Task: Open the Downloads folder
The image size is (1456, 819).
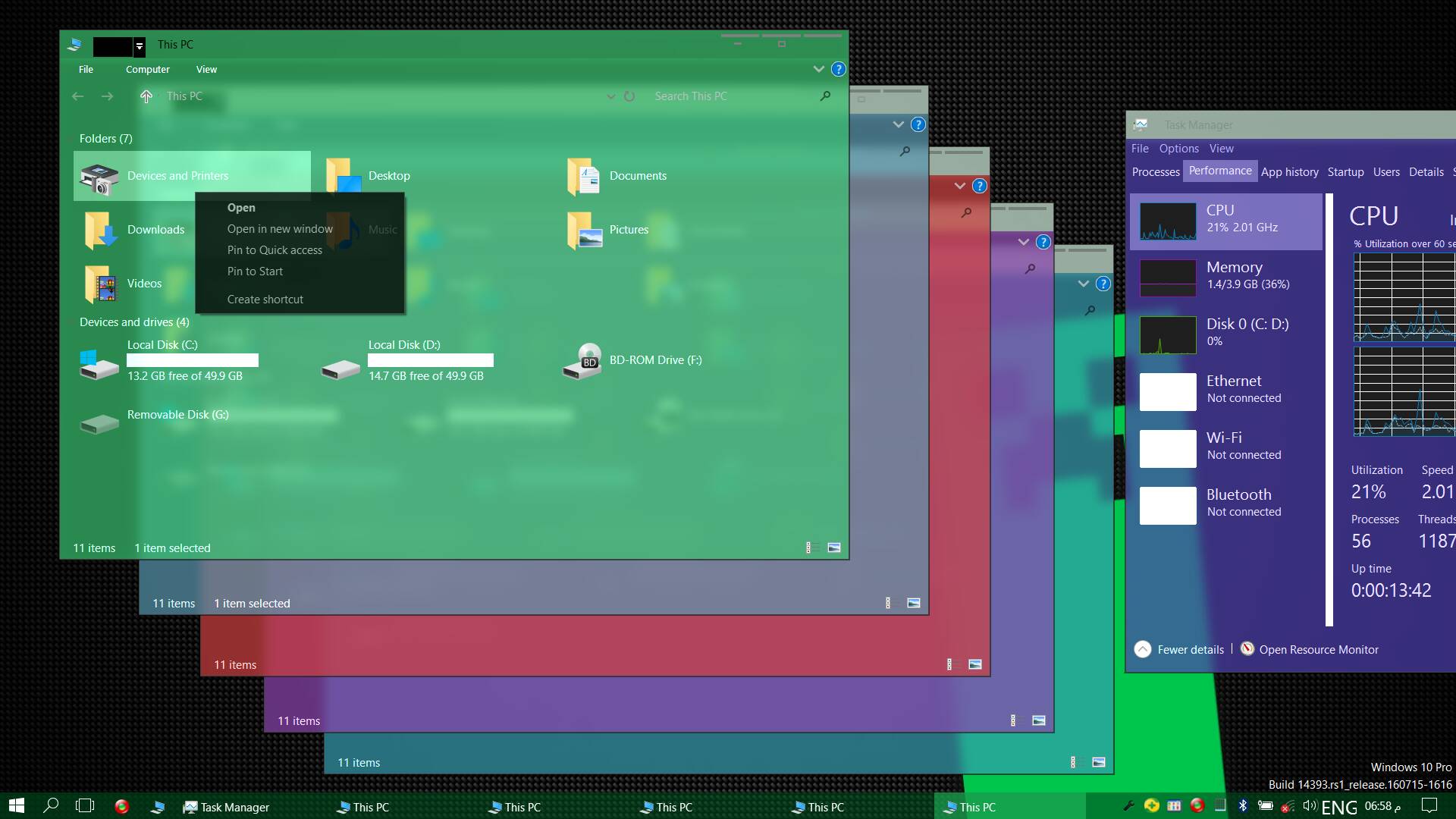Action: coord(134,230)
